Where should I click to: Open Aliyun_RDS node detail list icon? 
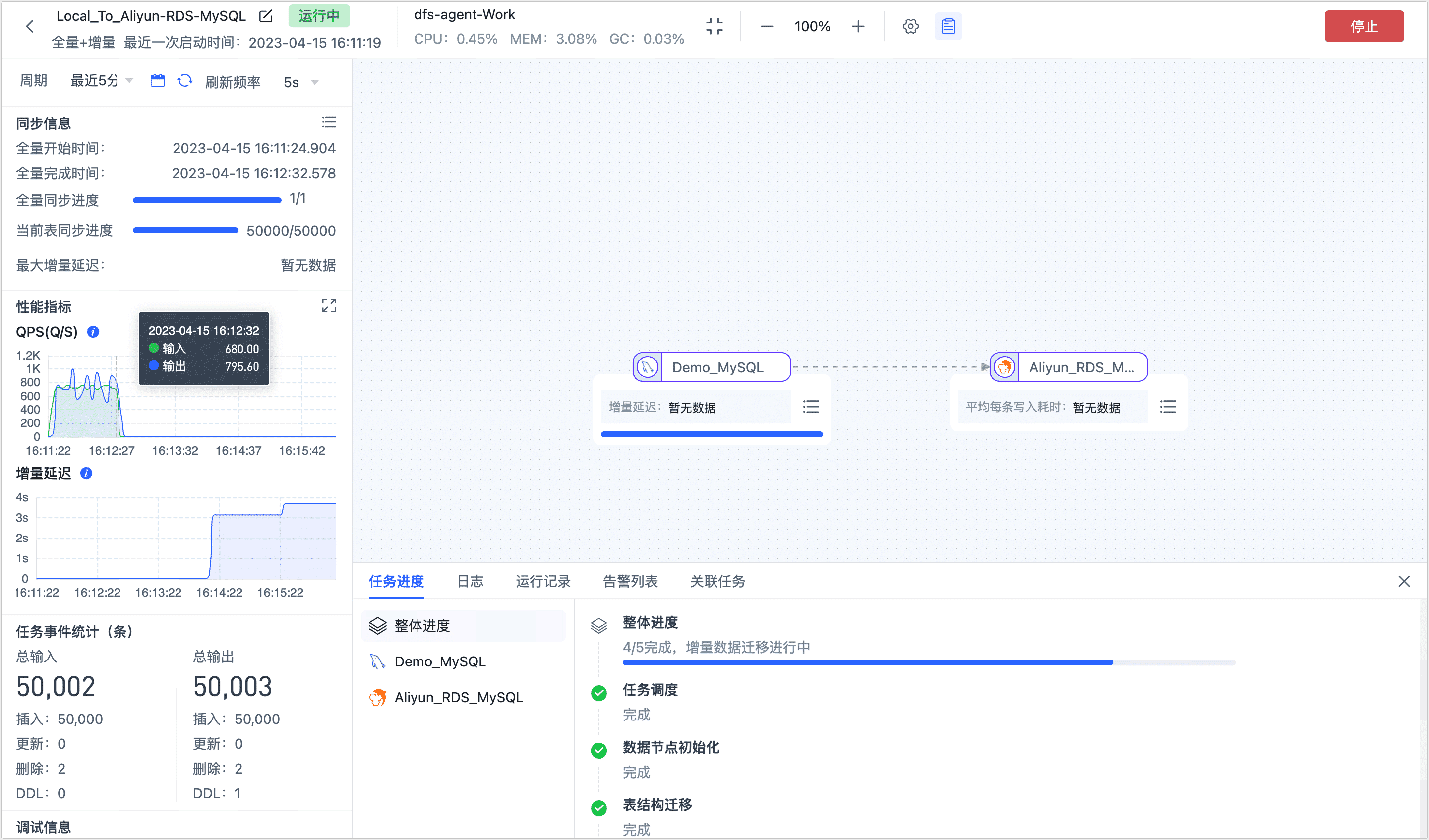coord(1168,407)
